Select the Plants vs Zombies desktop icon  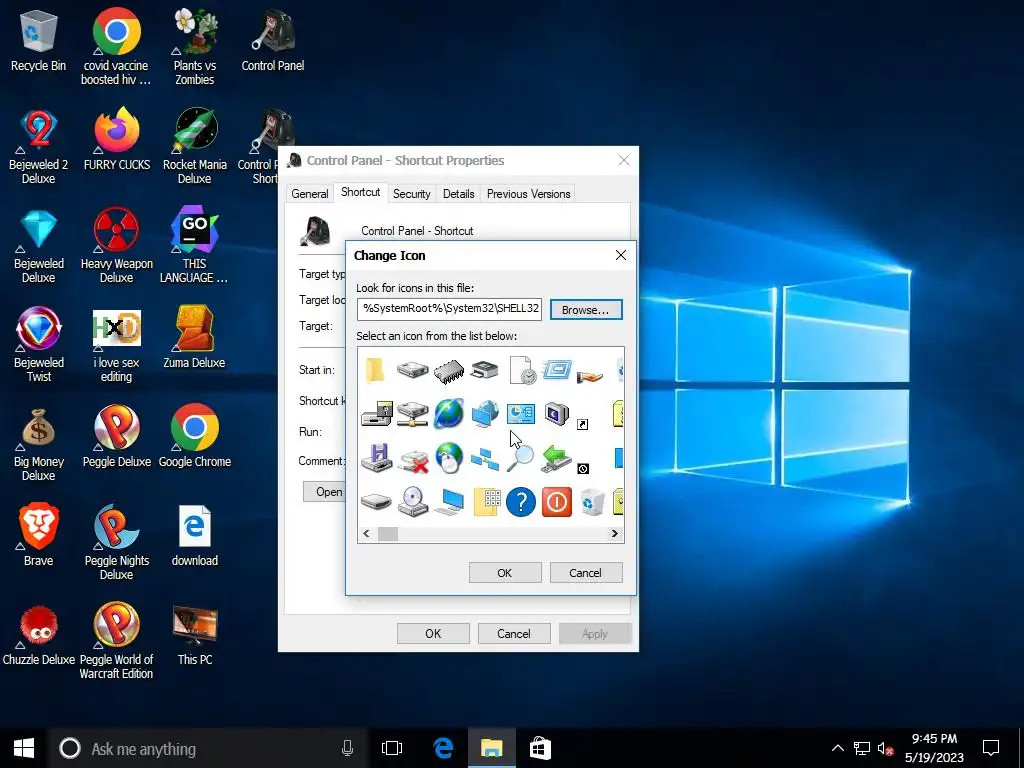pos(195,47)
